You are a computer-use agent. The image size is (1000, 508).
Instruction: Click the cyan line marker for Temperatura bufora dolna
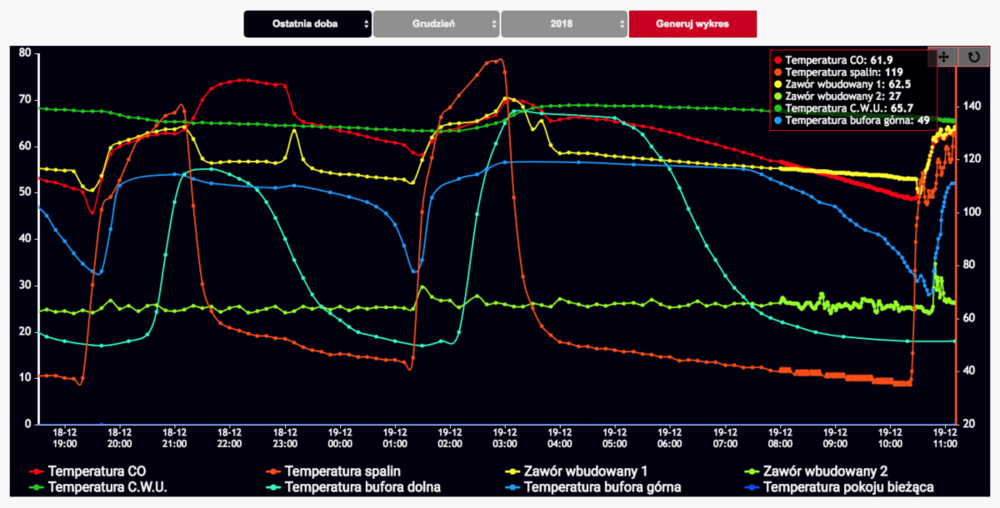(273, 488)
